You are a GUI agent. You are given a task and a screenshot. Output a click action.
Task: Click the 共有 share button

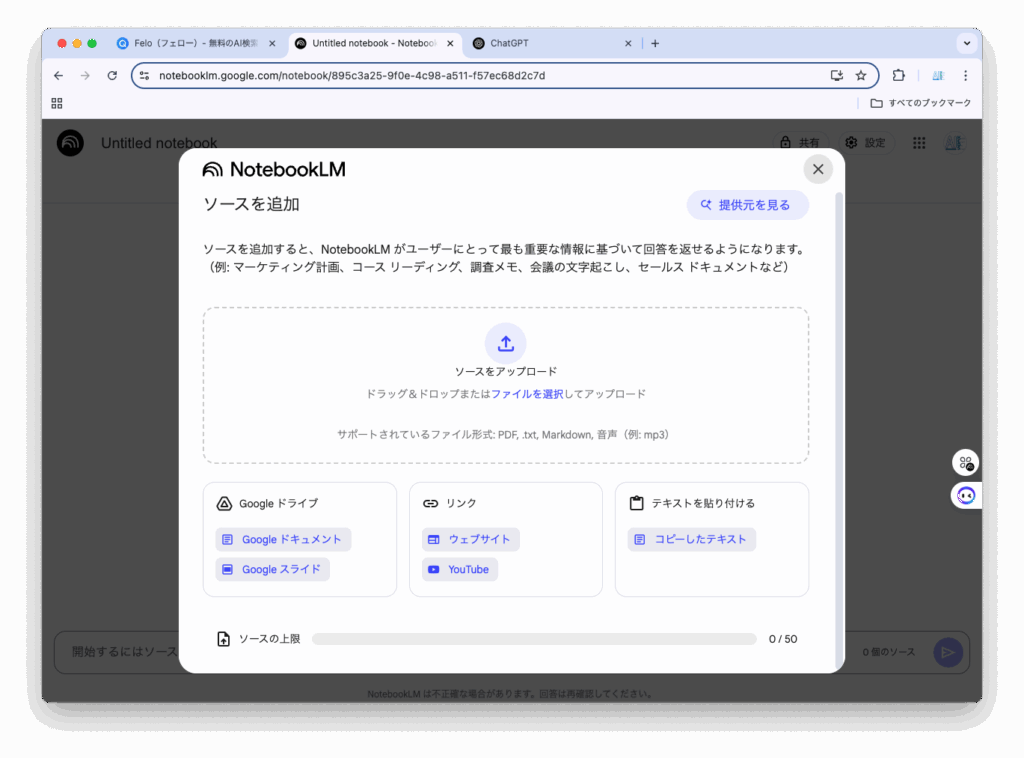point(800,142)
